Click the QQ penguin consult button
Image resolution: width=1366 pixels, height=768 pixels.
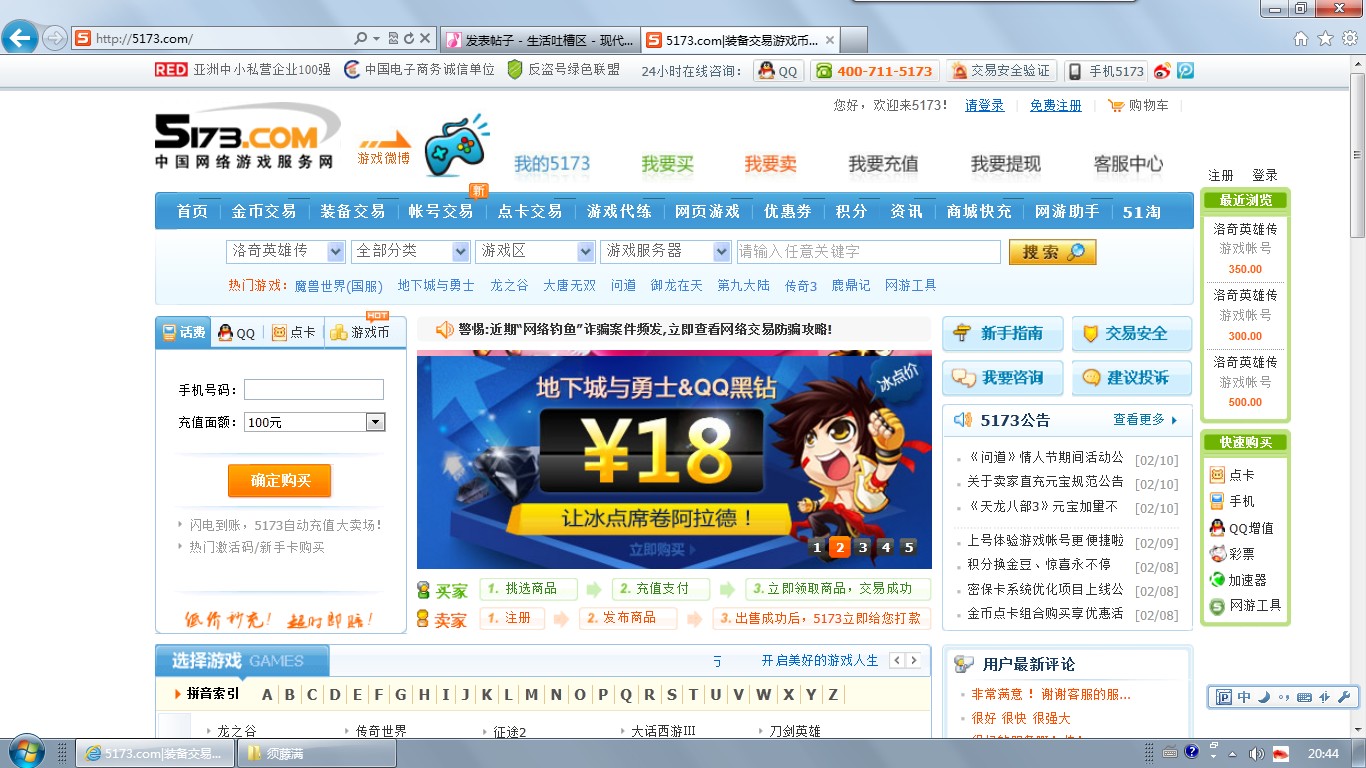click(779, 71)
